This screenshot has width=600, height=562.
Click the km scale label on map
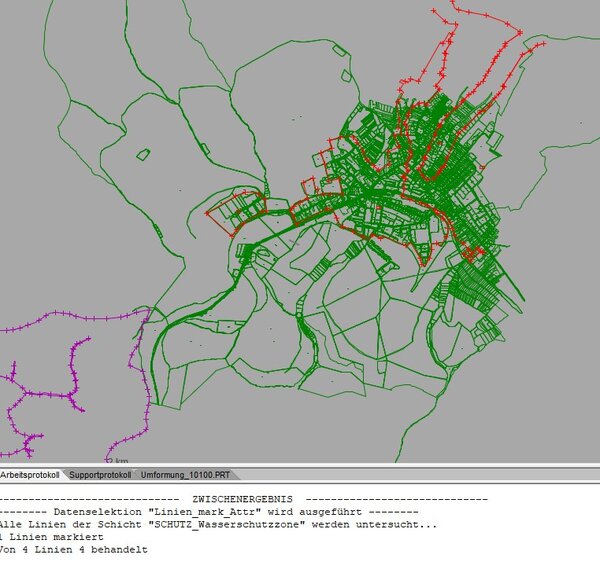(116, 460)
